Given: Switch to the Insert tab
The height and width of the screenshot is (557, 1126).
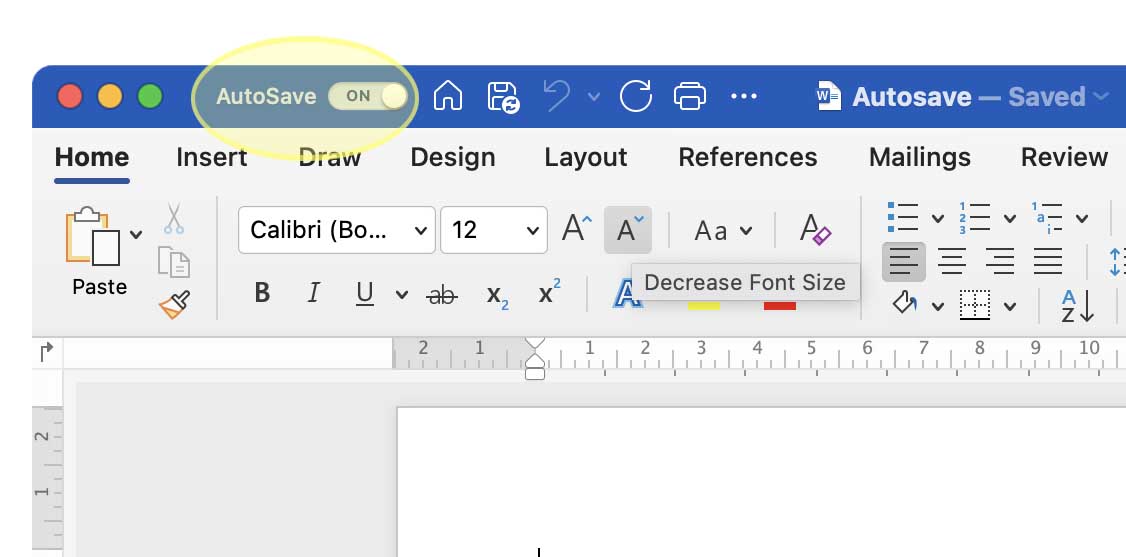Looking at the screenshot, I should click(x=212, y=157).
